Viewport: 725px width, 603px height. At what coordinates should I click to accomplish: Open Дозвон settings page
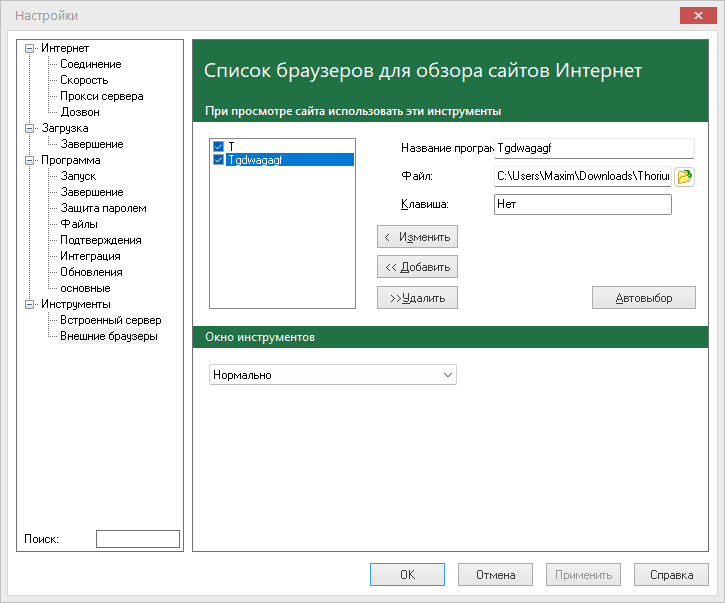pyautogui.click(x=80, y=112)
